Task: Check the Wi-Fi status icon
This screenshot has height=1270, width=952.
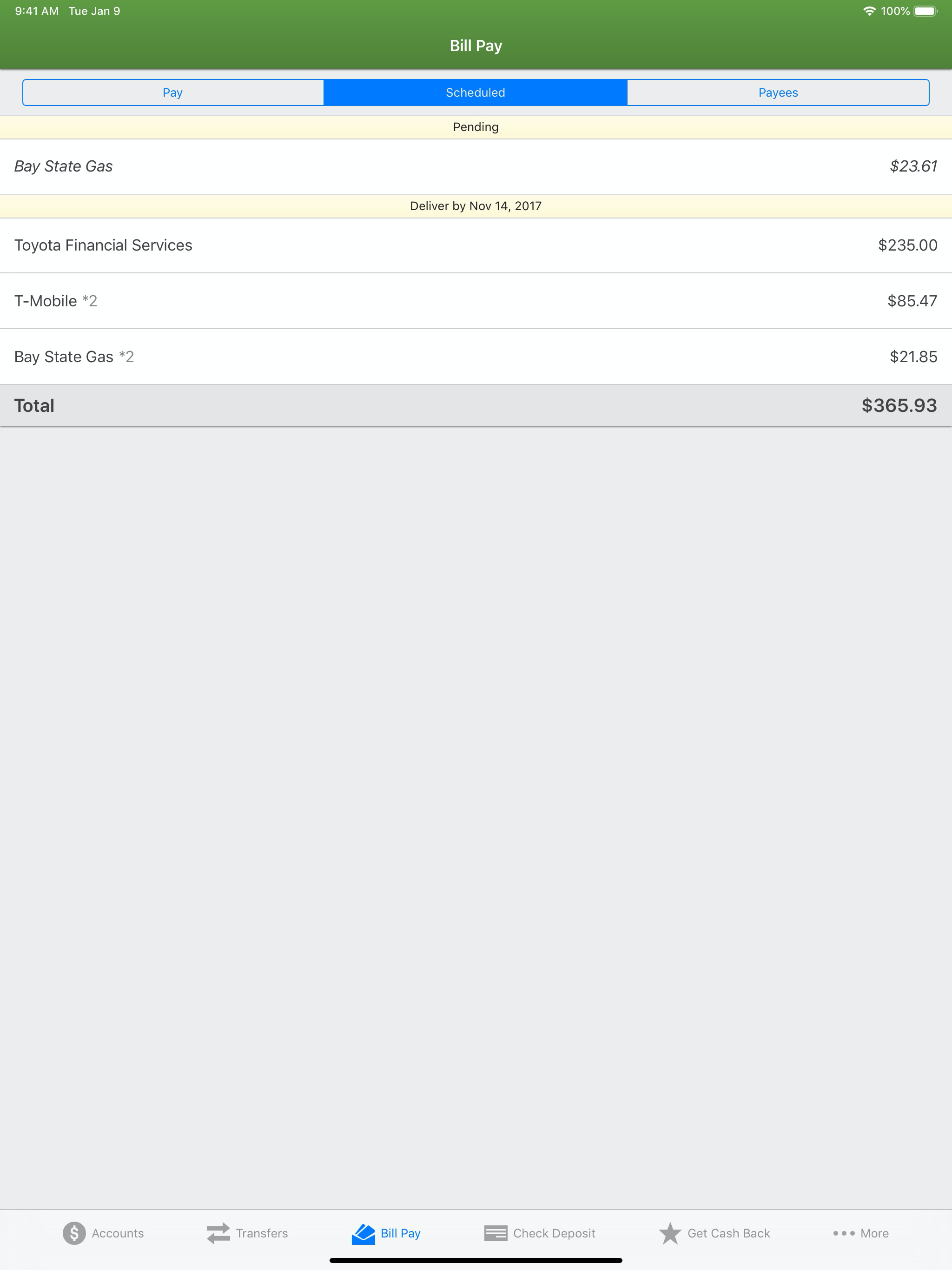Action: coord(869,11)
